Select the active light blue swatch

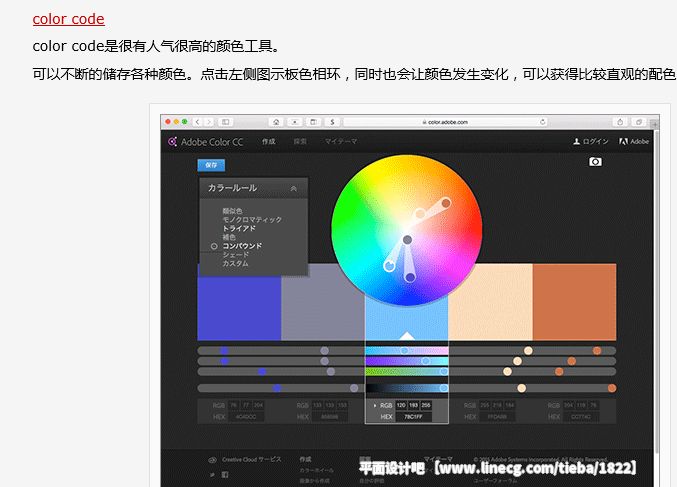pyautogui.click(x=407, y=319)
